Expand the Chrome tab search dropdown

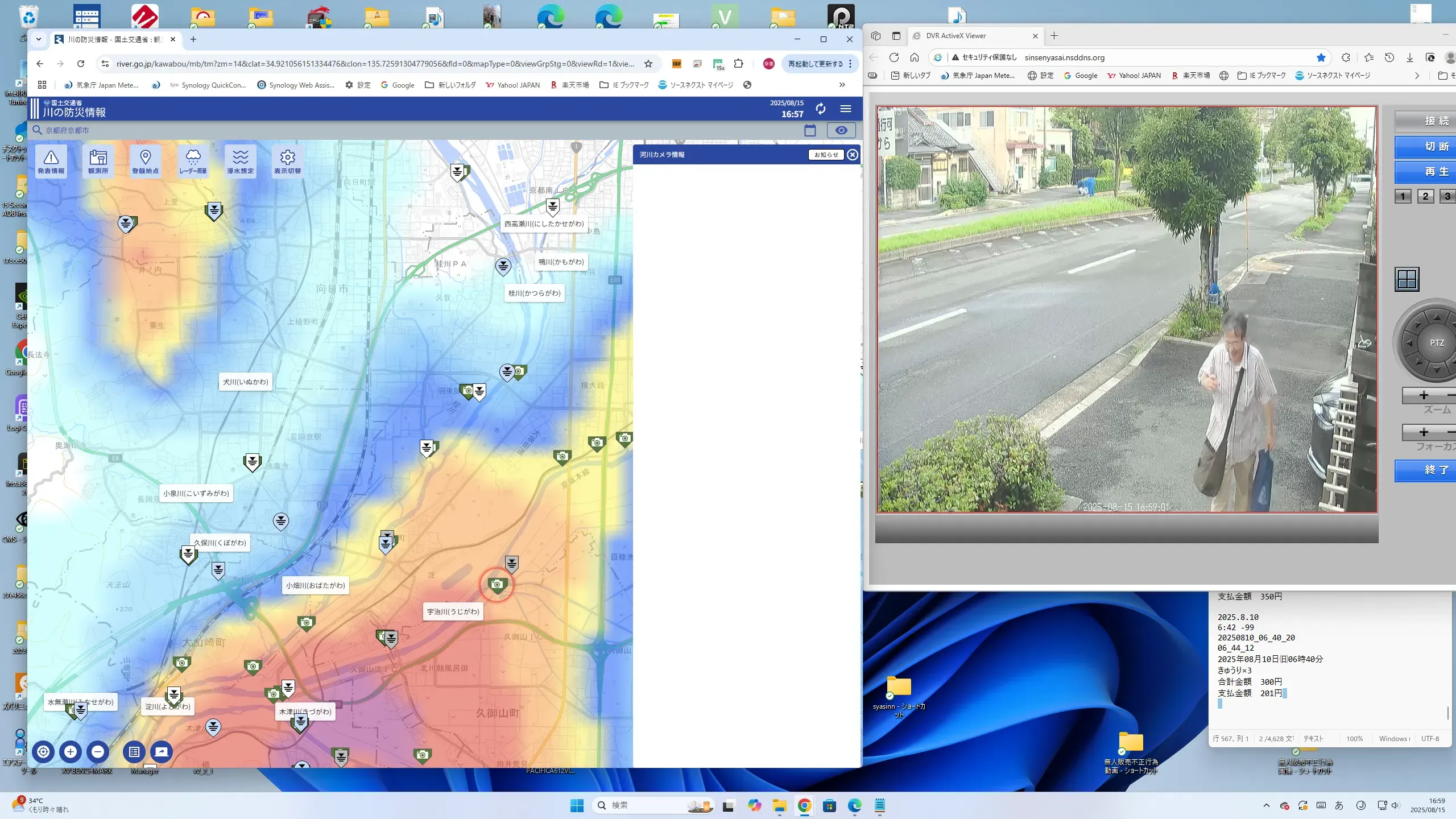pyautogui.click(x=39, y=39)
